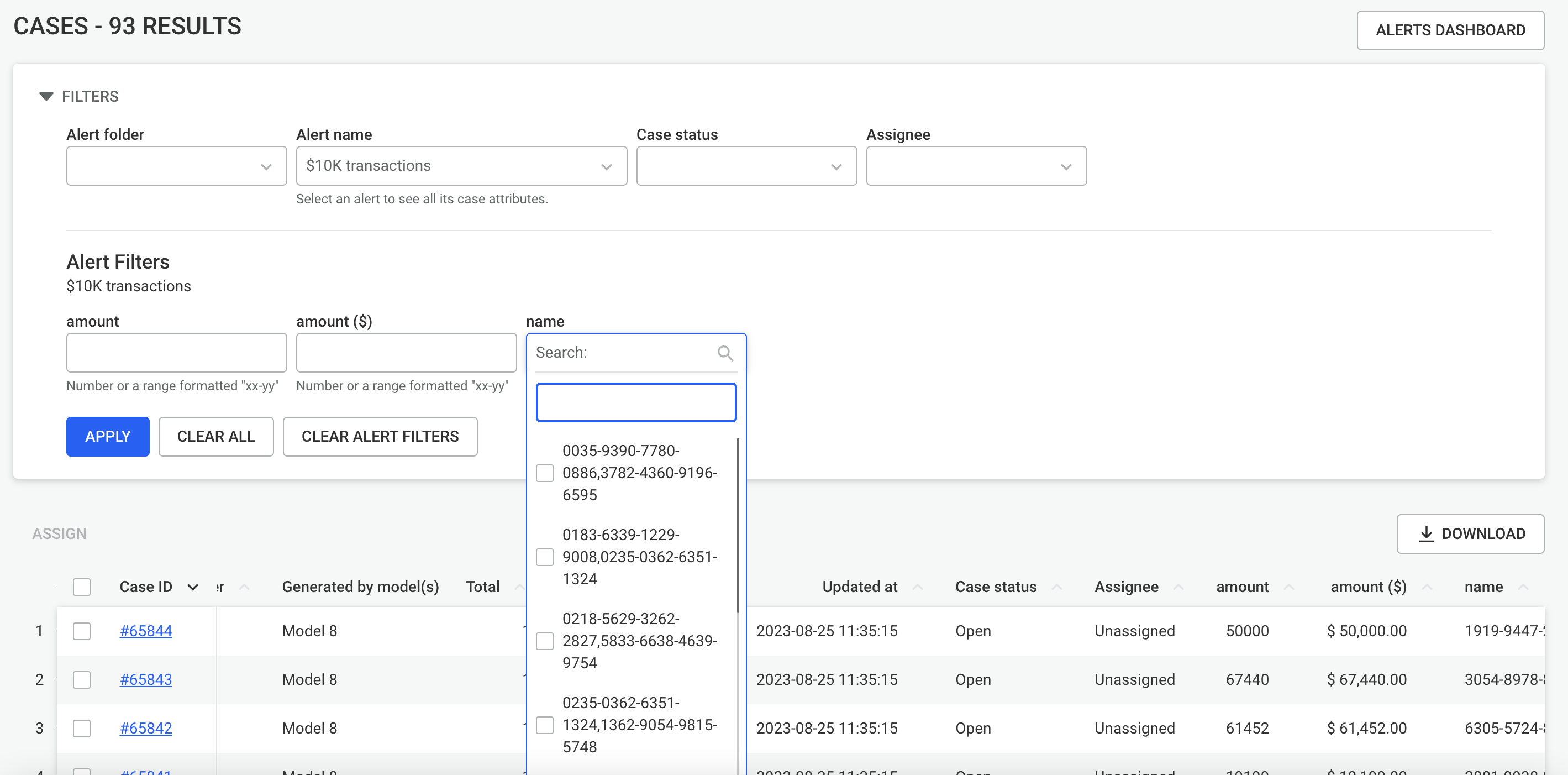Open case link #65843
The height and width of the screenshot is (775, 1568).
point(145,679)
